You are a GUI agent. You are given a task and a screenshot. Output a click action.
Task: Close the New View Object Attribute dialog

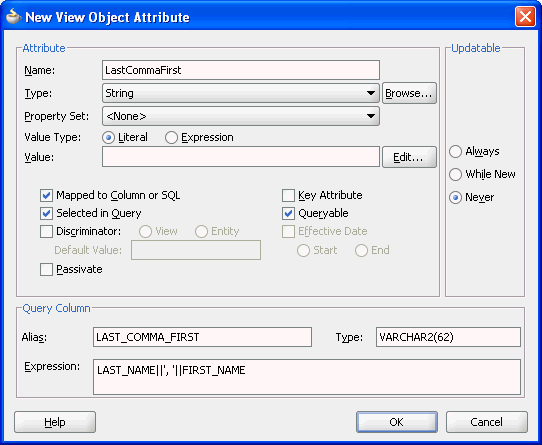525,17
